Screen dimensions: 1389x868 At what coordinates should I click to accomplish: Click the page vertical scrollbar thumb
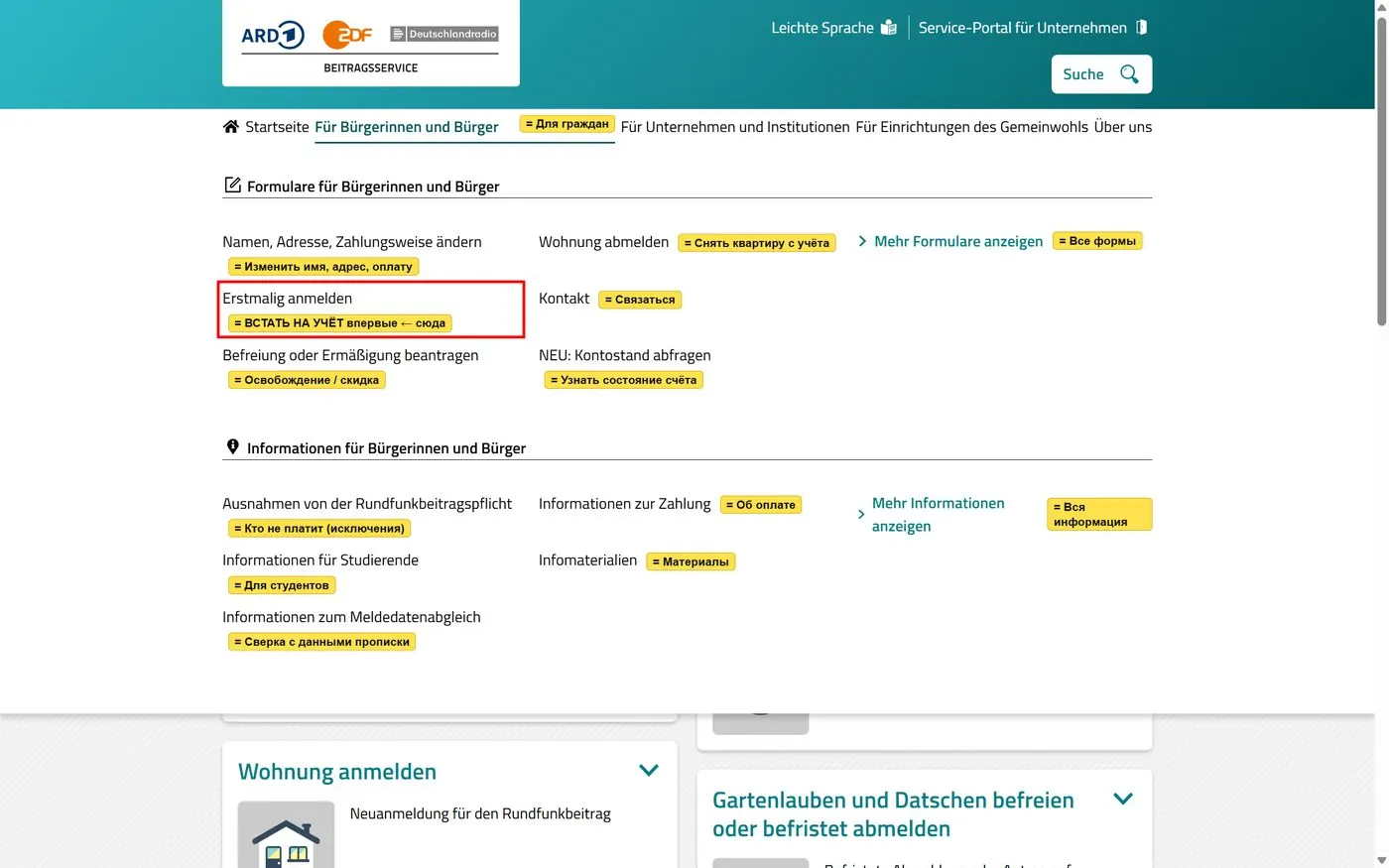(x=1382, y=172)
